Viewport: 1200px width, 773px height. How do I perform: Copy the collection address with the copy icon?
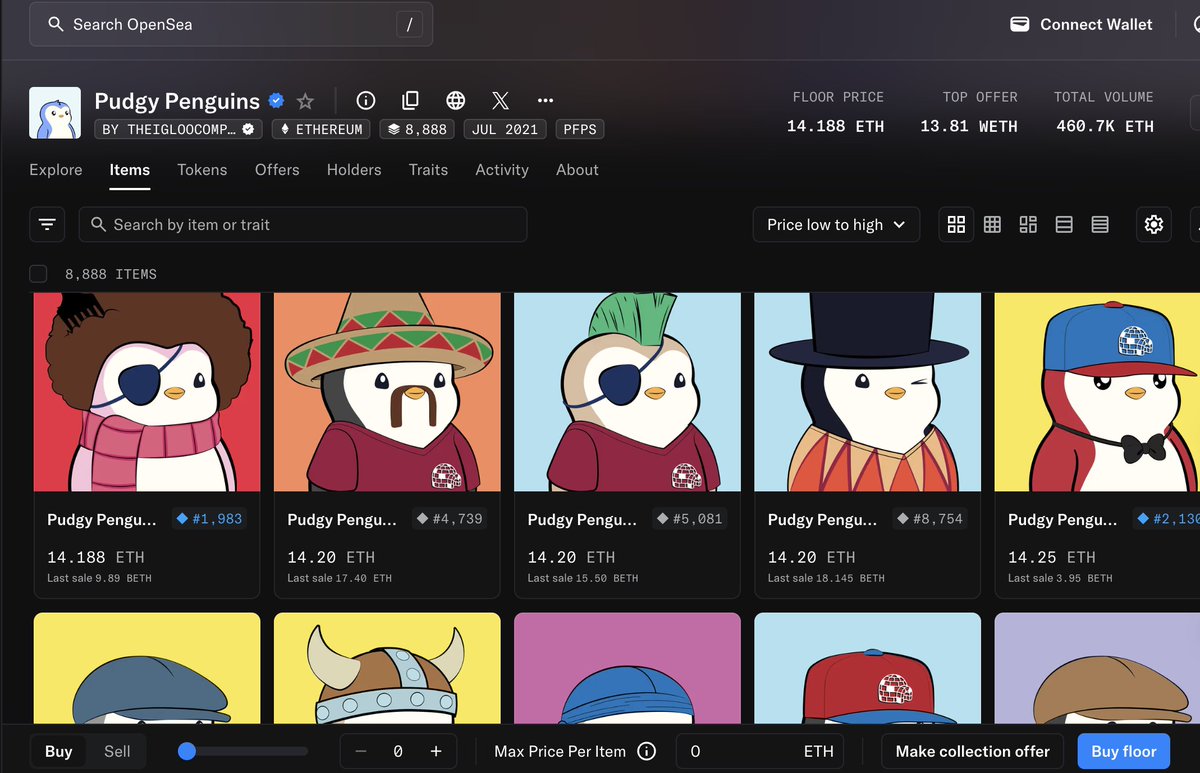click(x=410, y=100)
